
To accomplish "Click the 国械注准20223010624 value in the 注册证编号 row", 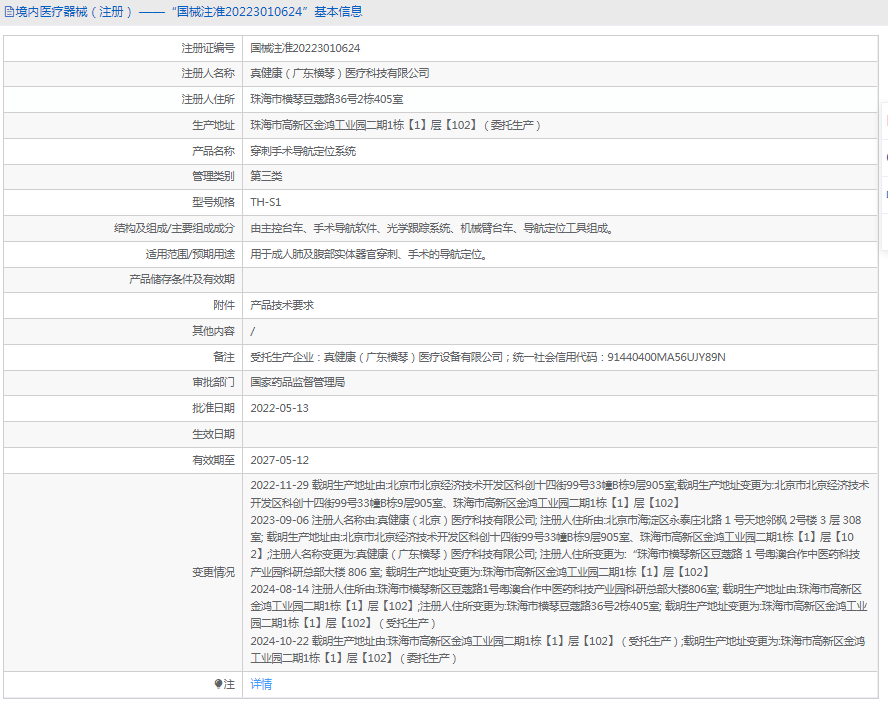I will coord(305,48).
